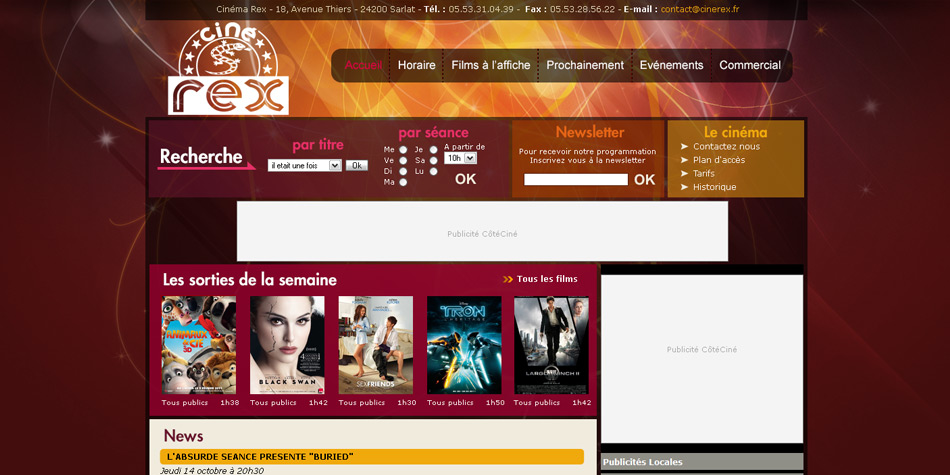Click the News section heading
This screenshot has width=950, height=475.
(x=184, y=436)
